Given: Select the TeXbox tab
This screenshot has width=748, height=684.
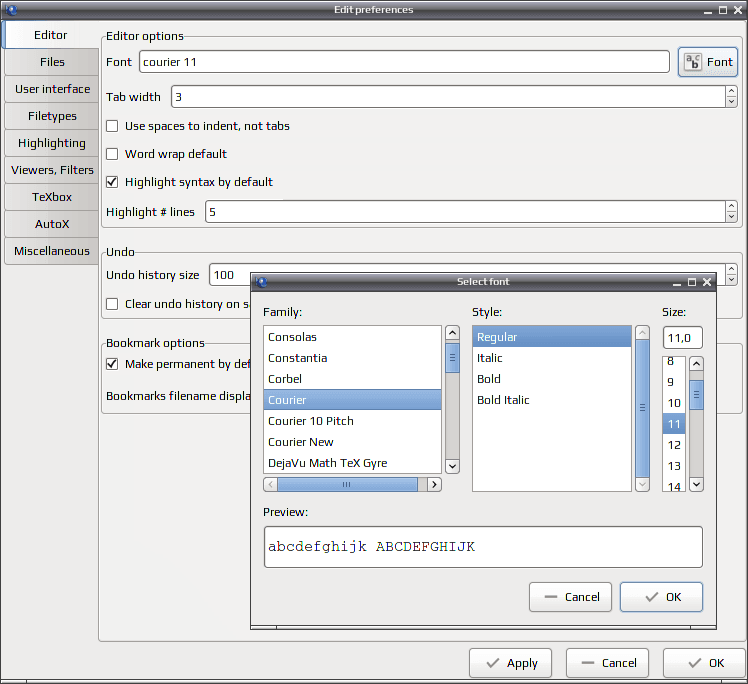Looking at the screenshot, I should click(52, 197).
